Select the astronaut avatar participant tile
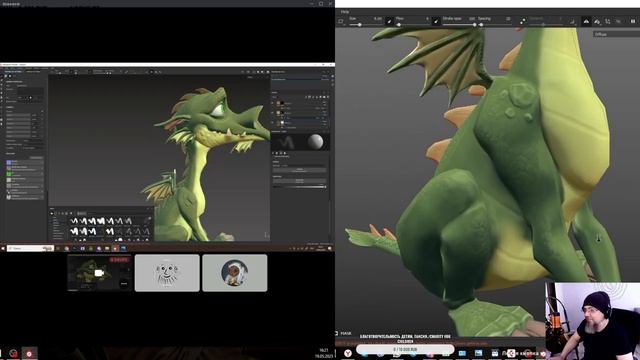This screenshot has width=640, height=360. [235, 273]
